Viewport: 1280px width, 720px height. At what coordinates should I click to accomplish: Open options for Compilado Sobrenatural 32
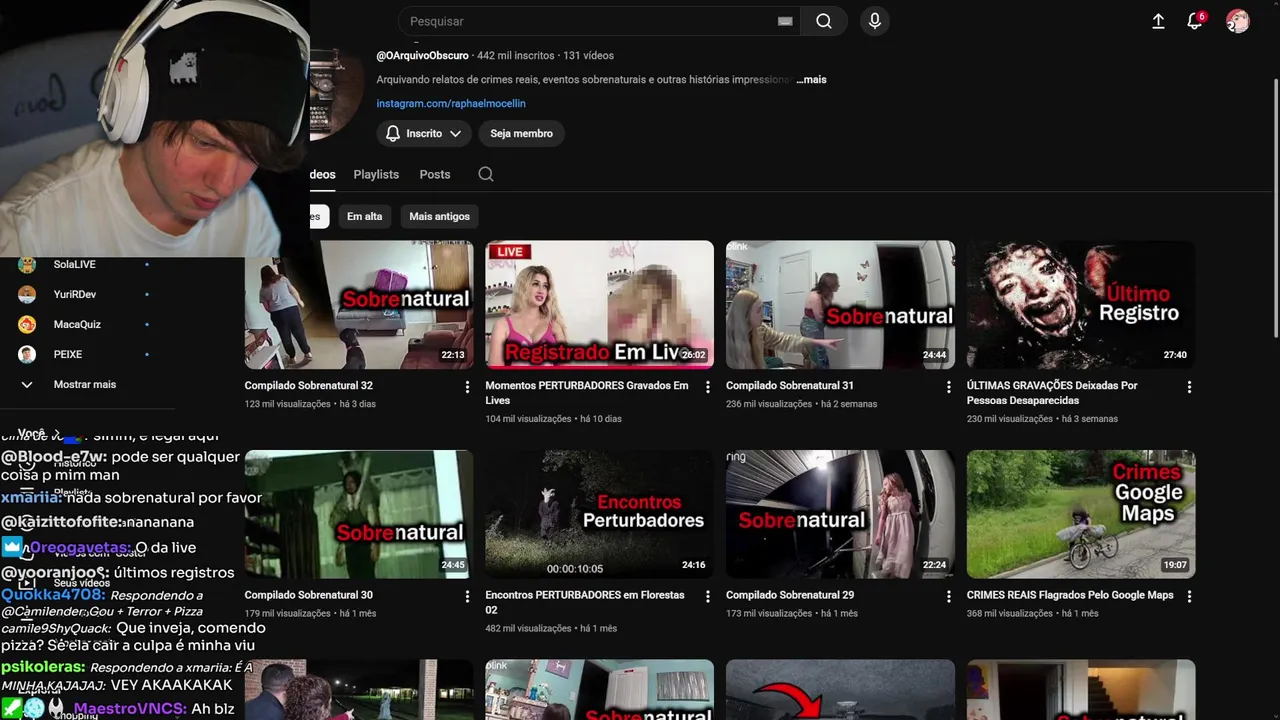point(467,387)
